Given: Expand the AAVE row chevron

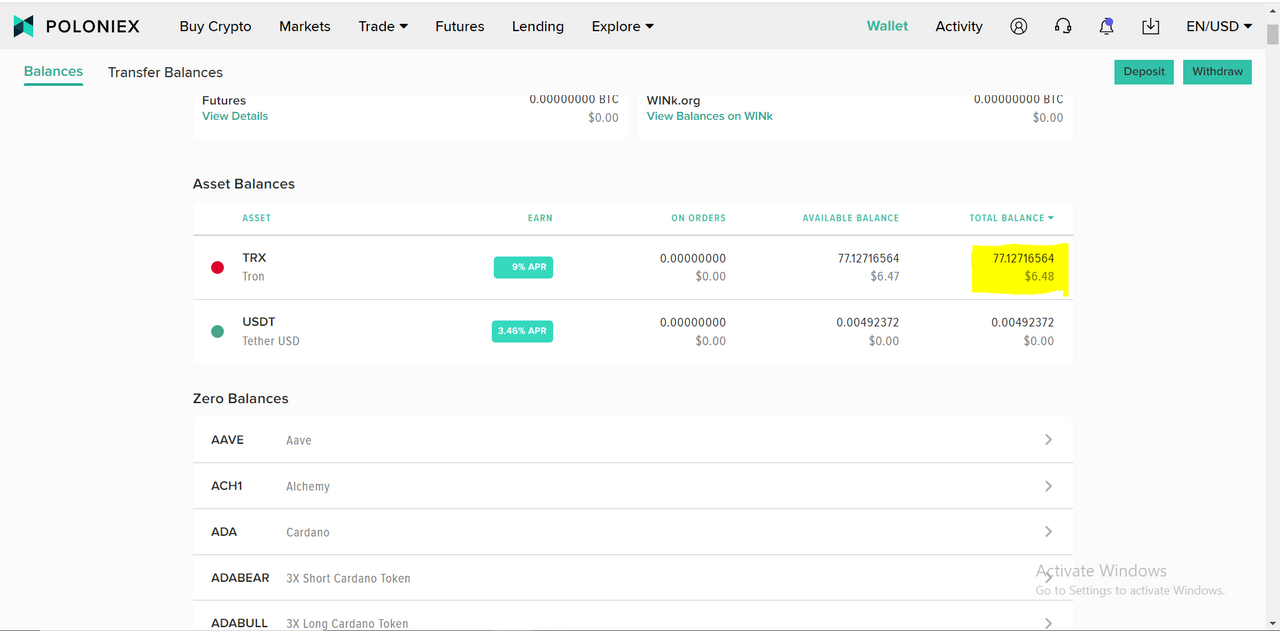Looking at the screenshot, I should point(1048,439).
